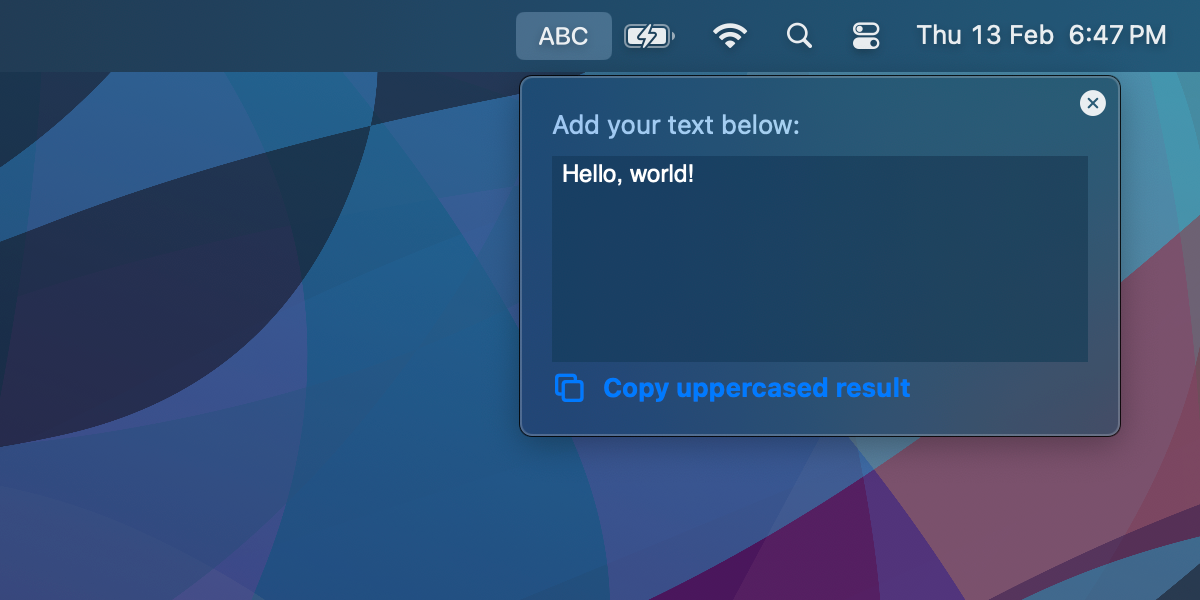Click the highlighted ABC status item to toggle popup

tap(563, 35)
